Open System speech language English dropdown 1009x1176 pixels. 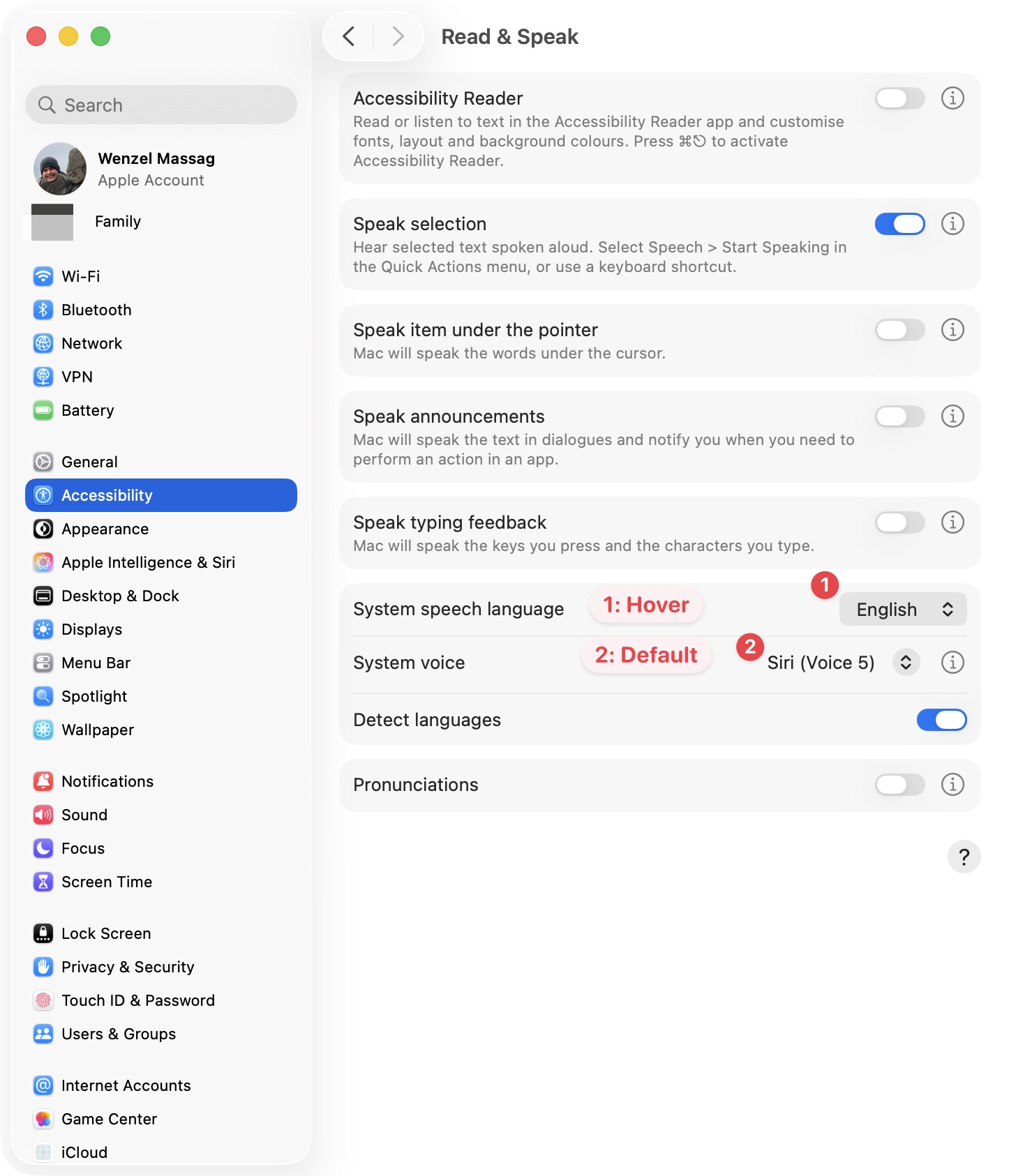pyautogui.click(x=902, y=609)
